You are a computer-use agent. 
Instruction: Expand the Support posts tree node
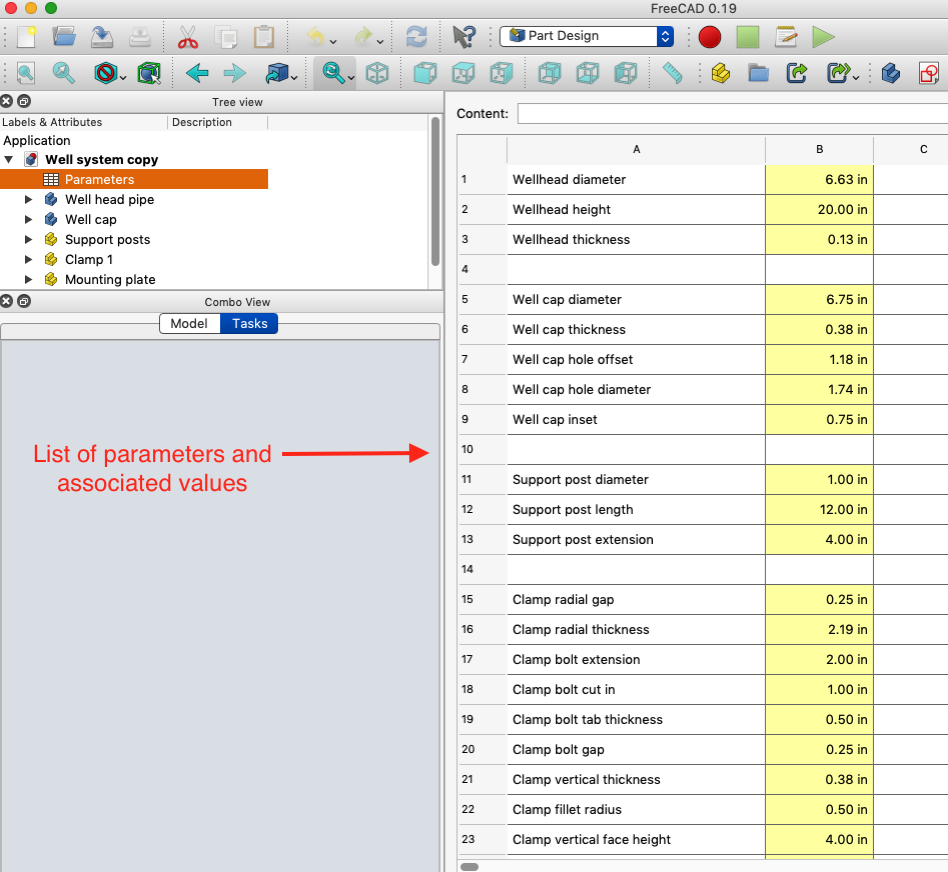(x=29, y=240)
